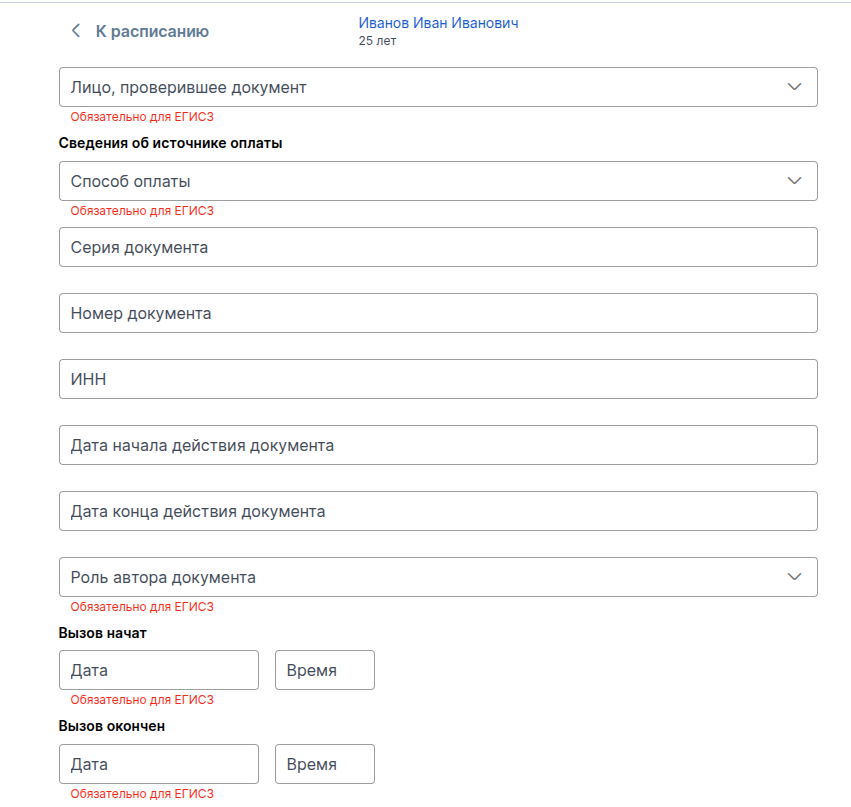Open patient Иванов Иван Иванович profile link

(x=438, y=23)
